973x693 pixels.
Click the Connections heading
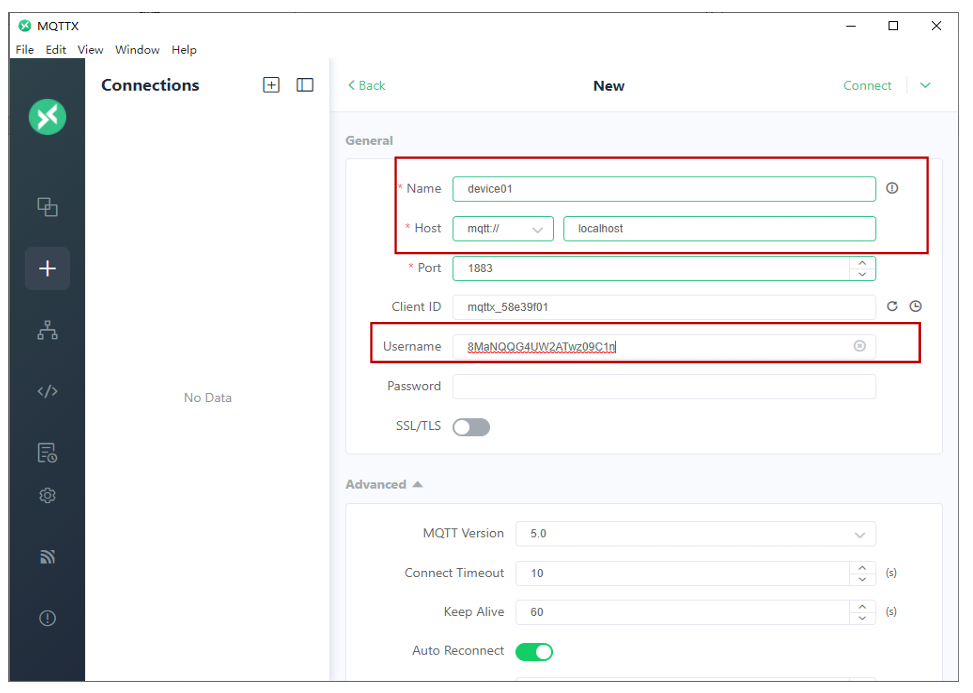[x=150, y=85]
